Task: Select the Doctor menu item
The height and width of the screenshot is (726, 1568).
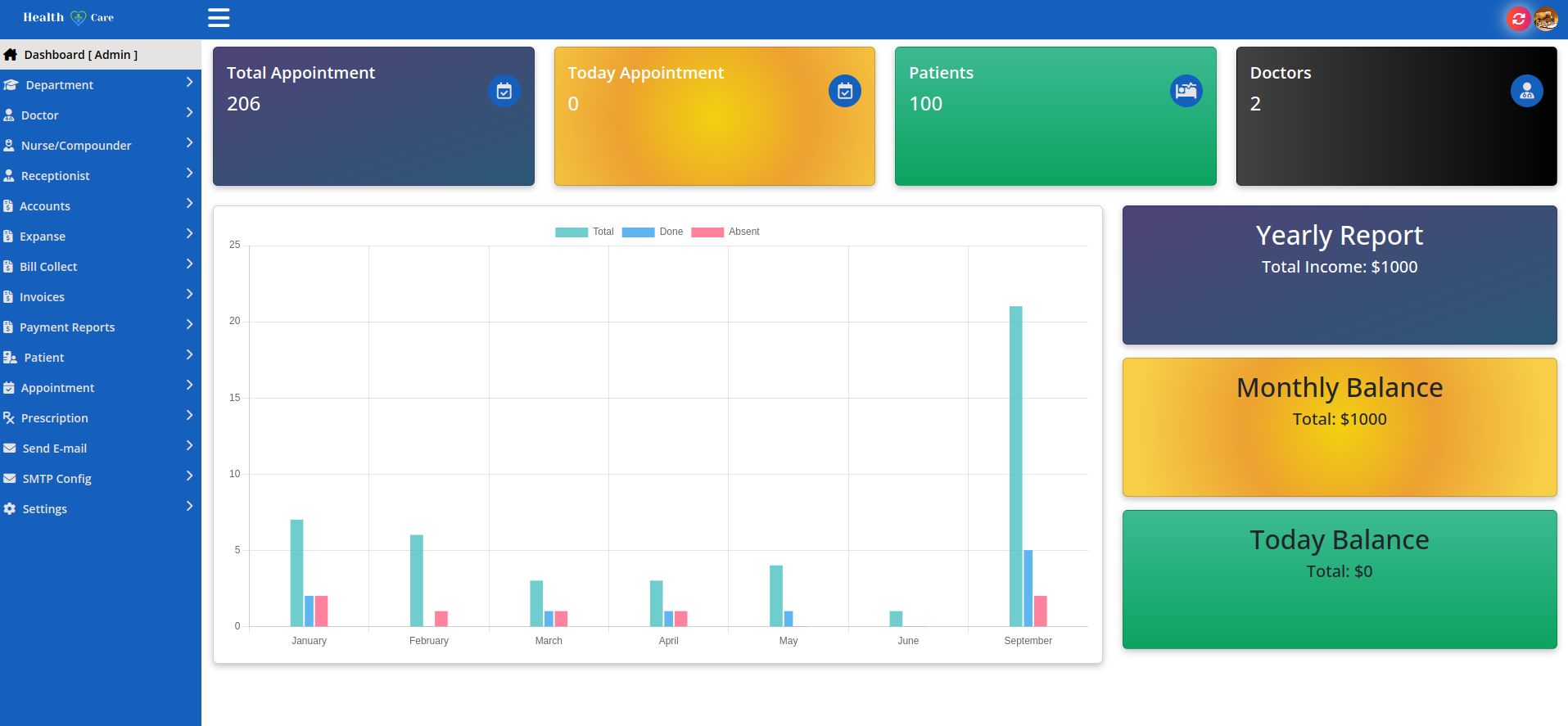Action: 101,115
